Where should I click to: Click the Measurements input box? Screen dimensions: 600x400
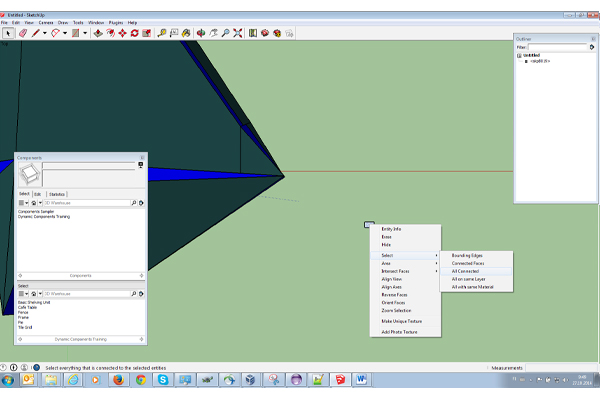coord(560,368)
